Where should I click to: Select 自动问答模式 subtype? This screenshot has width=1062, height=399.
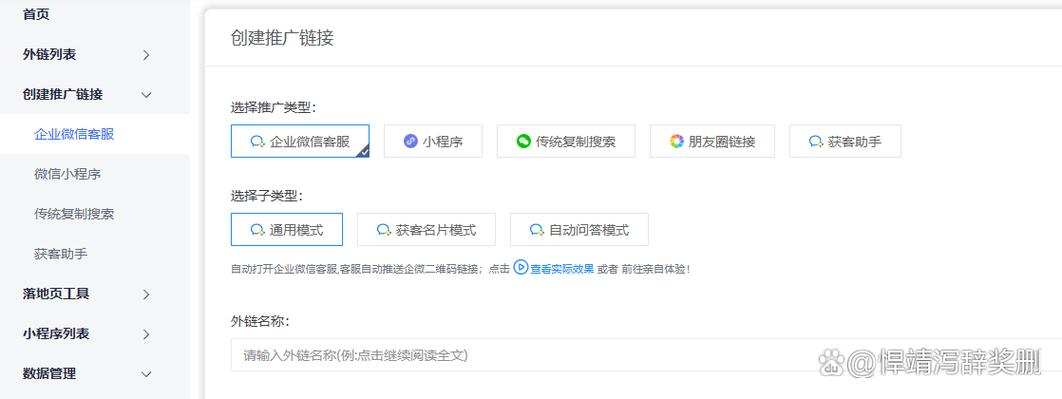point(580,230)
